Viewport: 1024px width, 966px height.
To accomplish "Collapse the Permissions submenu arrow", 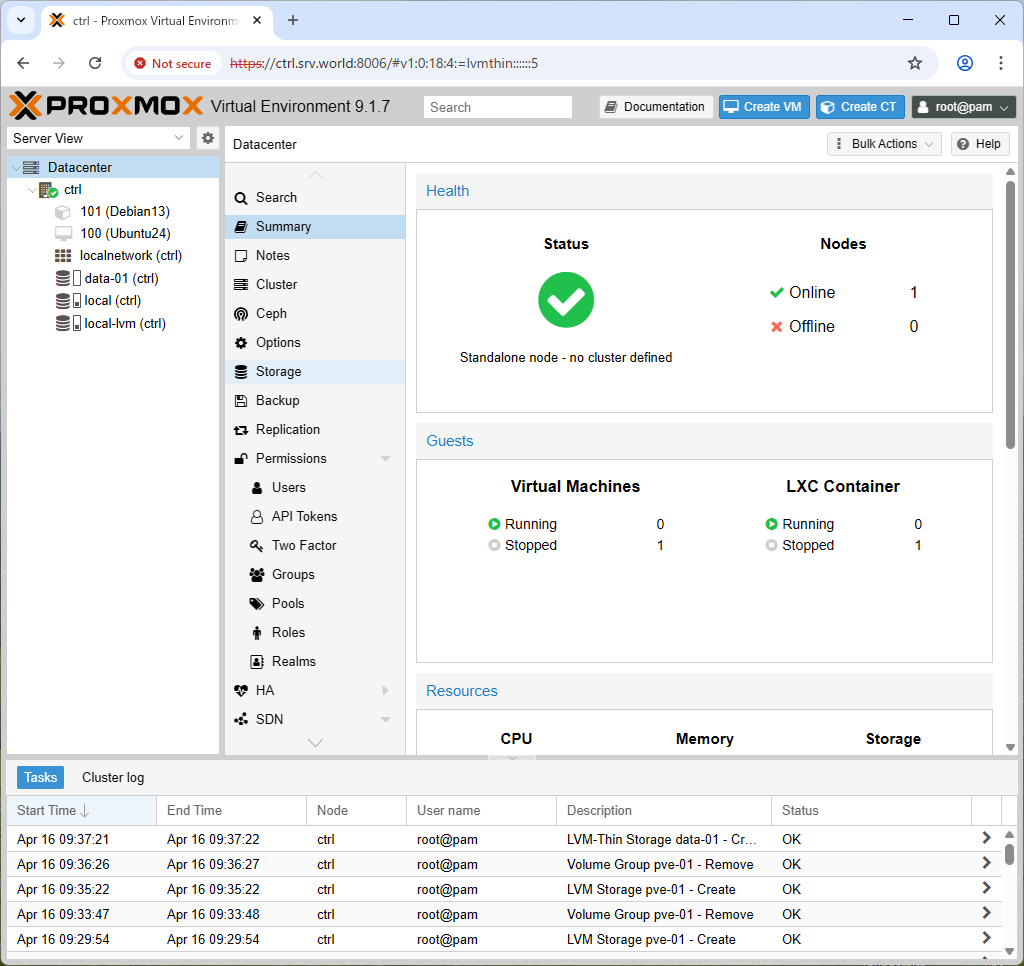I will click(385, 459).
